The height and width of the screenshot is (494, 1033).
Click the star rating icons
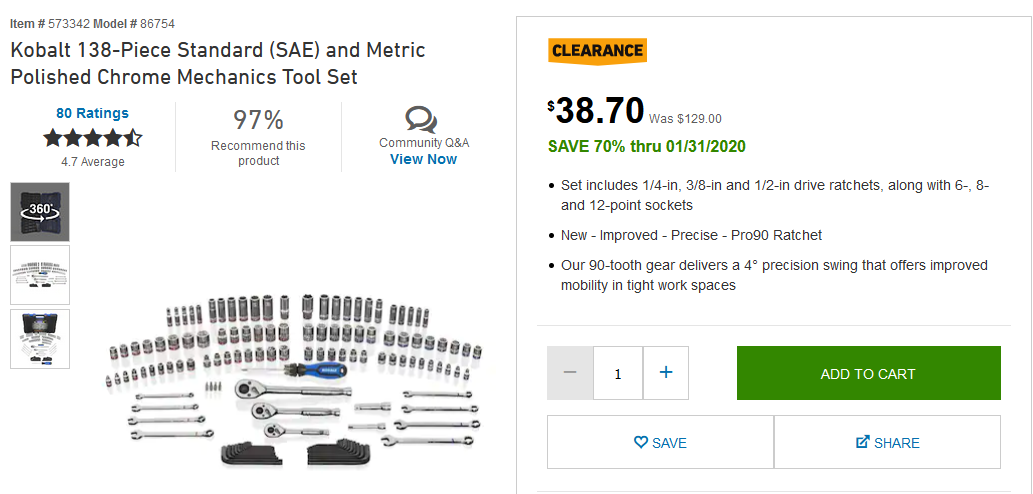pos(92,138)
